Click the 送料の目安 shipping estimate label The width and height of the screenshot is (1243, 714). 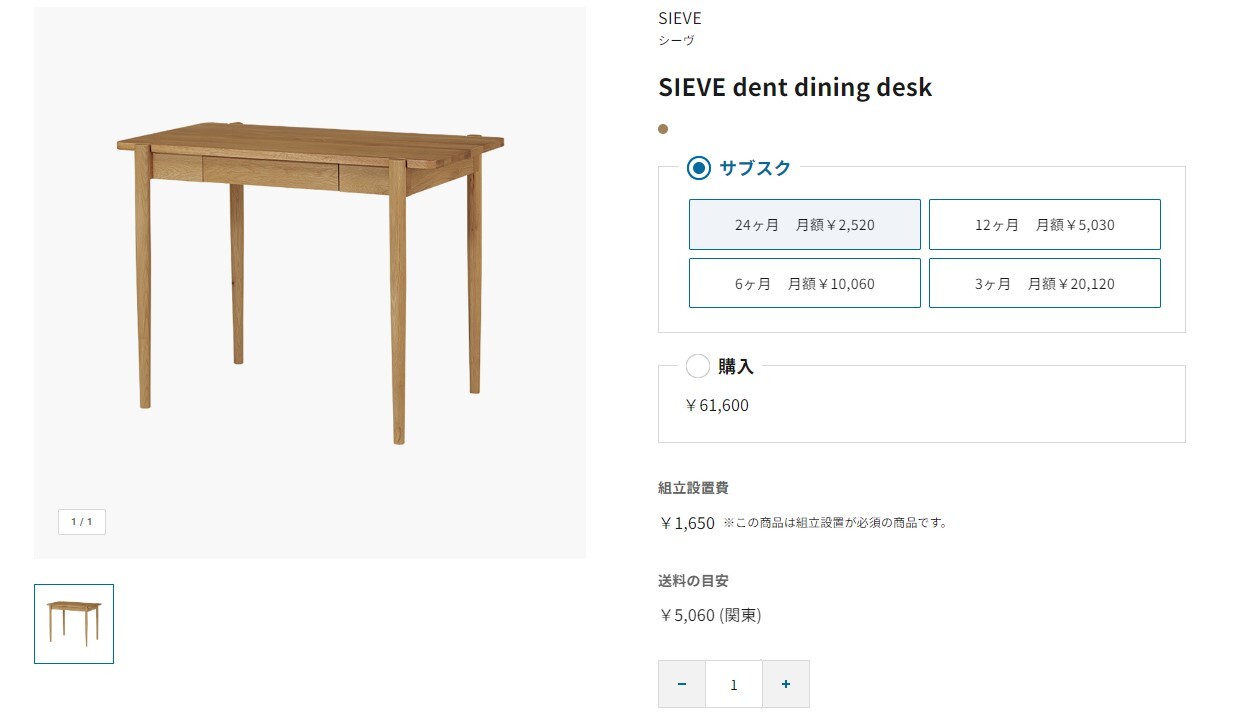(693, 580)
